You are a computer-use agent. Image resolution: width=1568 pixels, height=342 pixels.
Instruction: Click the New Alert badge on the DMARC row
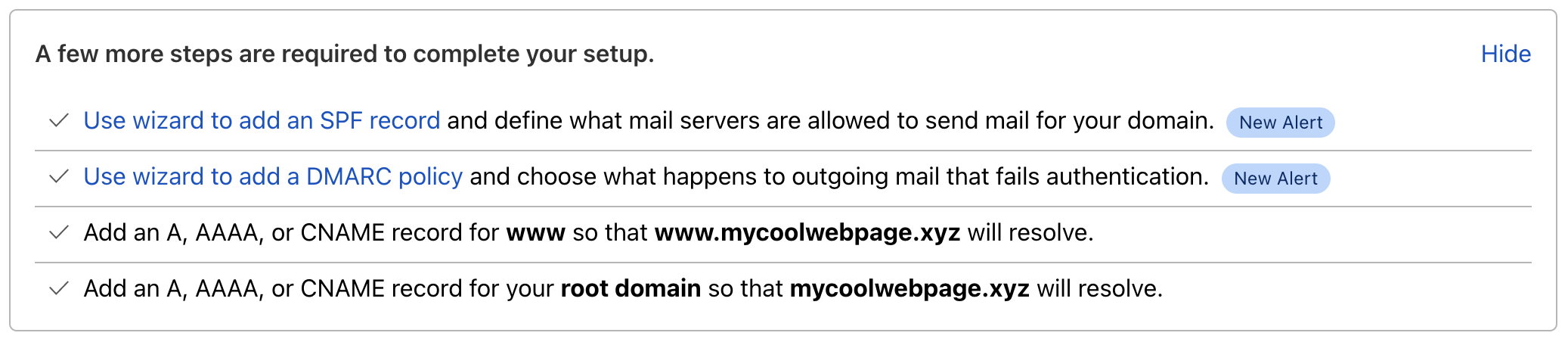[1275, 179]
